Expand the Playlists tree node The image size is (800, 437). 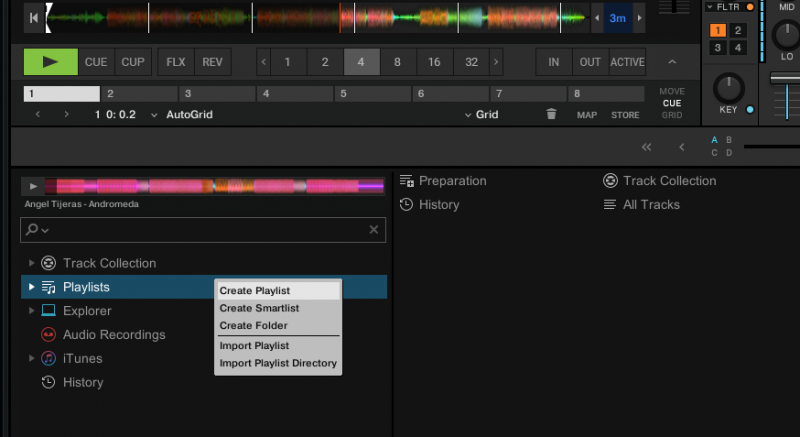[x=31, y=287]
